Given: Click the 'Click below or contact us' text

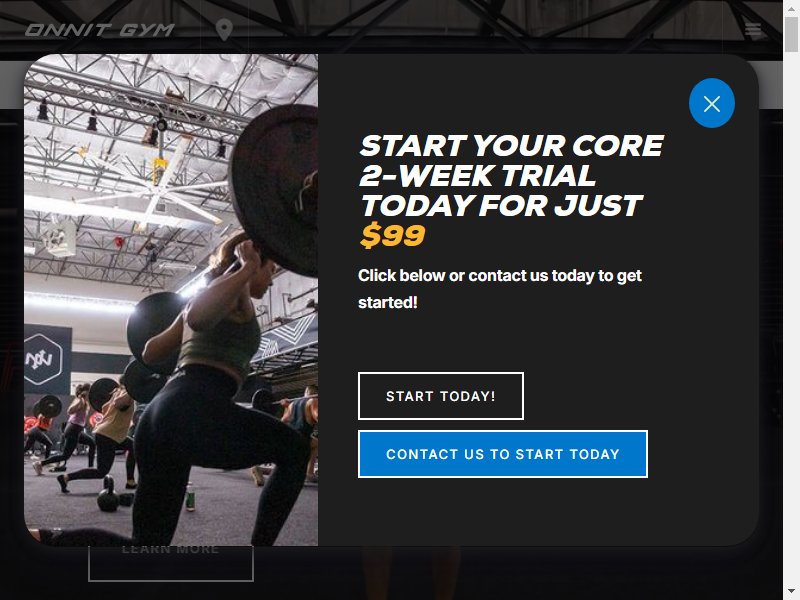Looking at the screenshot, I should (499, 289).
